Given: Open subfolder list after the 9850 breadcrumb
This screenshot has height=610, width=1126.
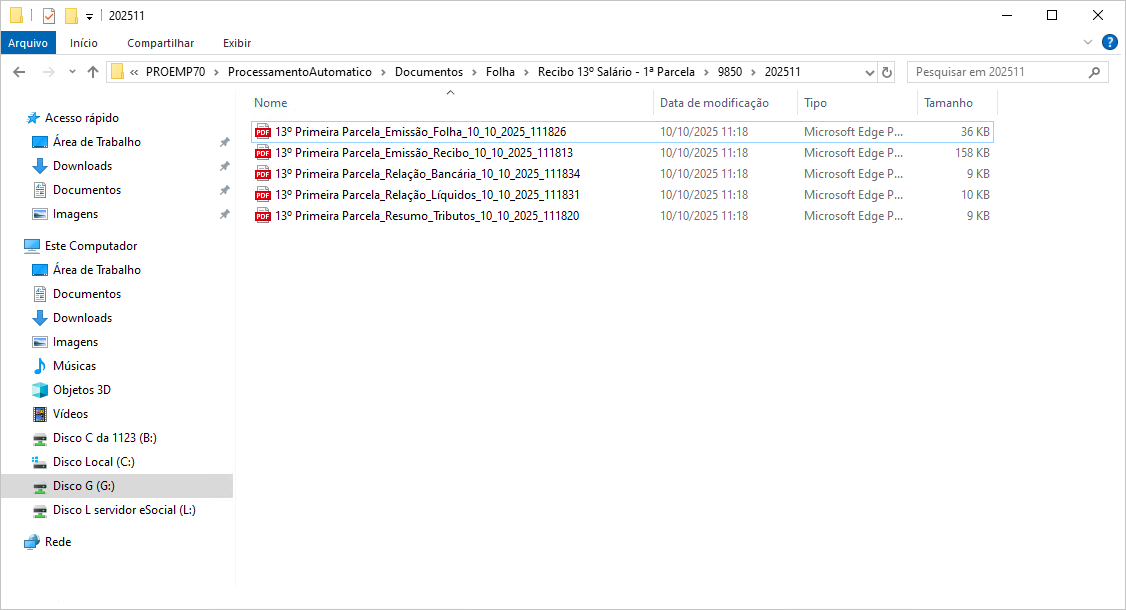Looking at the screenshot, I should 753,72.
